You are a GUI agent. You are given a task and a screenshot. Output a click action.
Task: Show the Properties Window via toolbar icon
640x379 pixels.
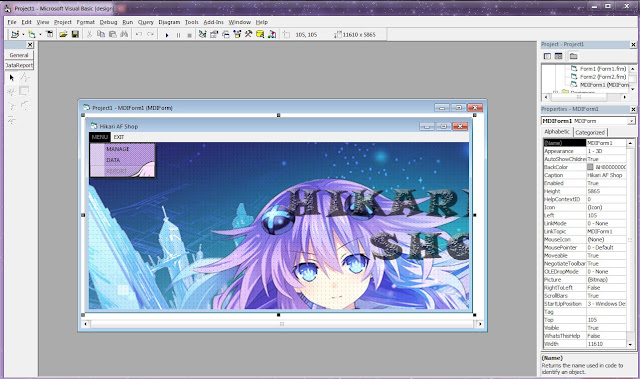tap(214, 35)
